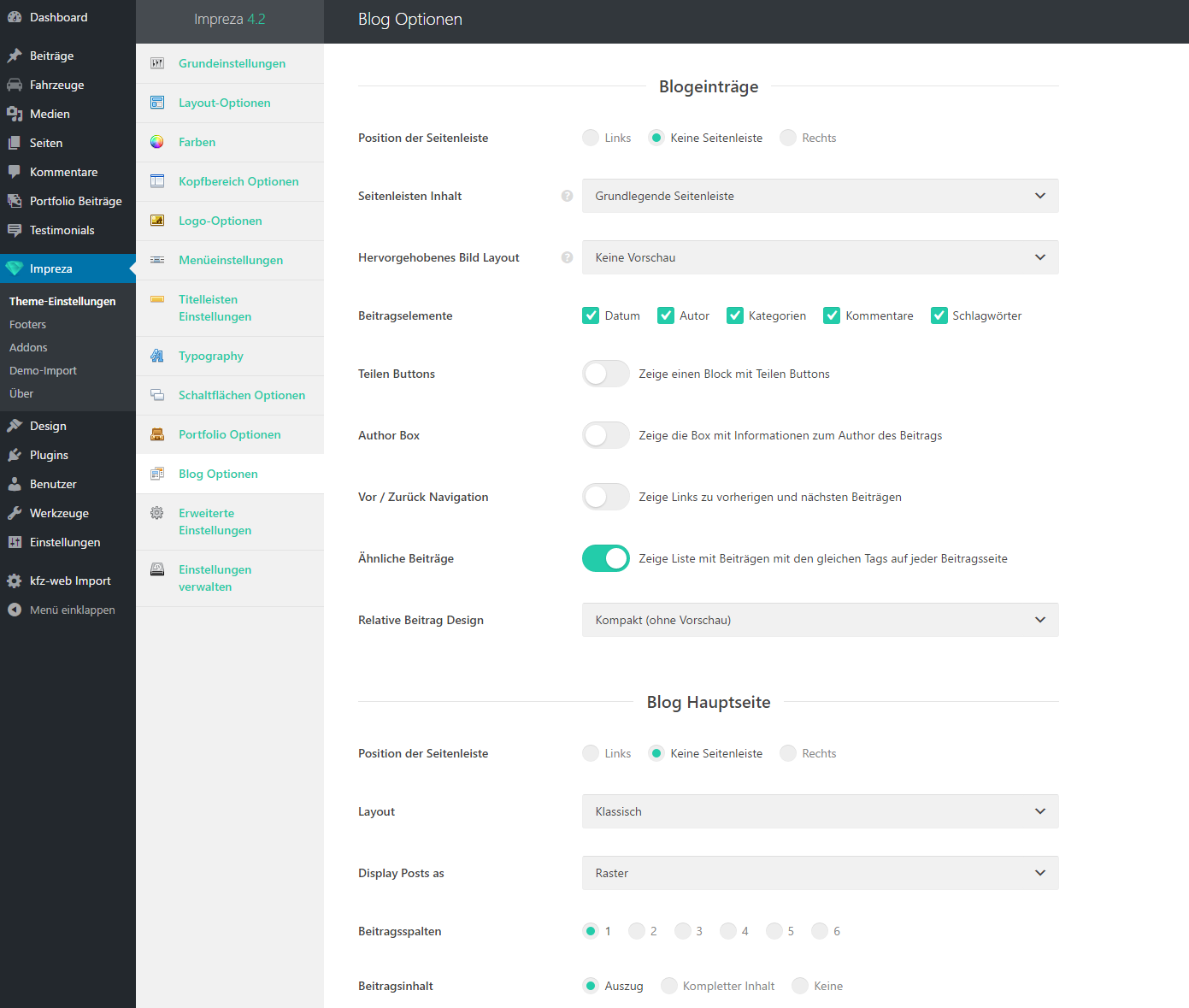1189x1008 pixels.
Task: Click the Kopfbereich Optionen icon
Action: click(157, 181)
